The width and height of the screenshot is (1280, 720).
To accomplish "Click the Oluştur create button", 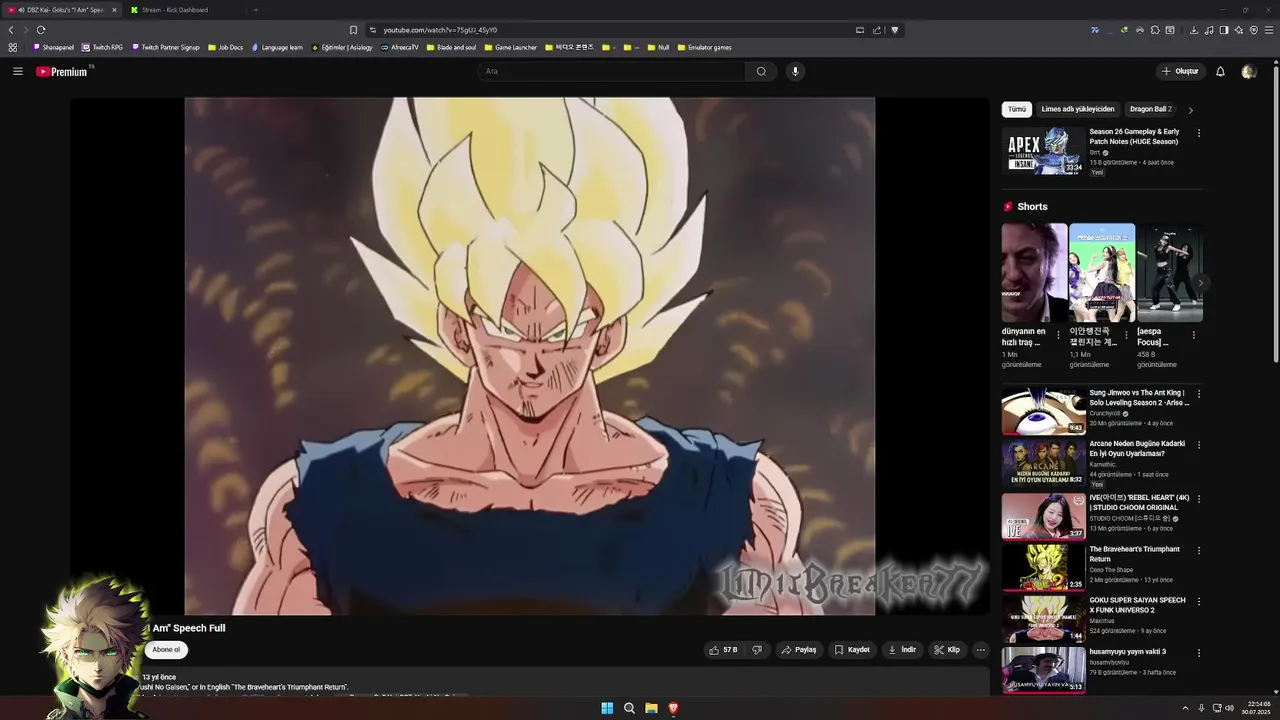I will tap(1180, 71).
